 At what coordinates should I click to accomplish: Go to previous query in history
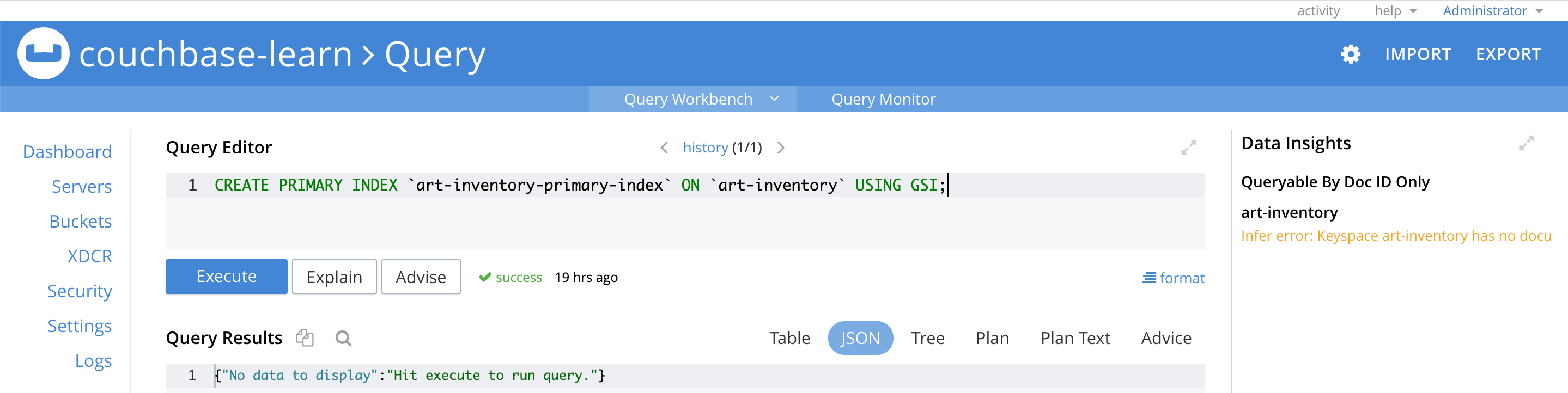[x=664, y=148]
